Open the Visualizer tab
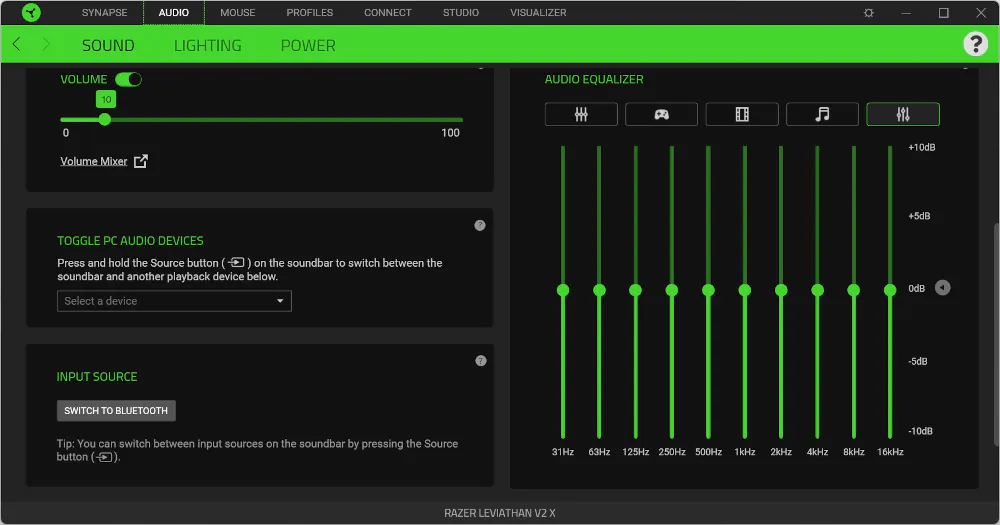 [x=538, y=13]
